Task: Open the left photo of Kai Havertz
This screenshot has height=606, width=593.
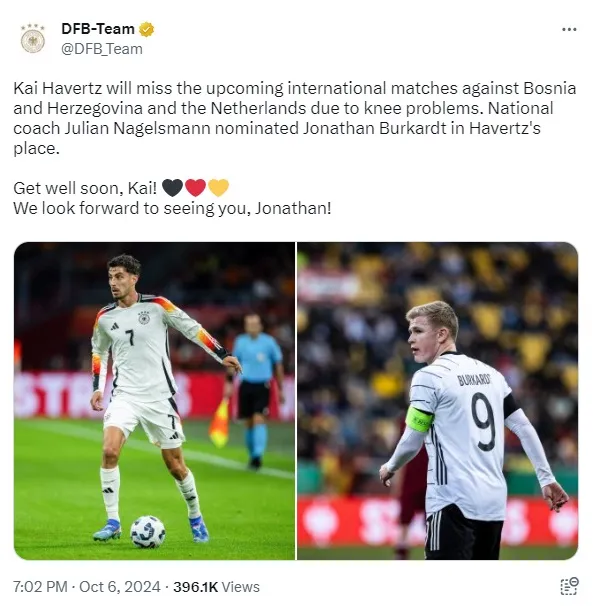Action: point(154,401)
